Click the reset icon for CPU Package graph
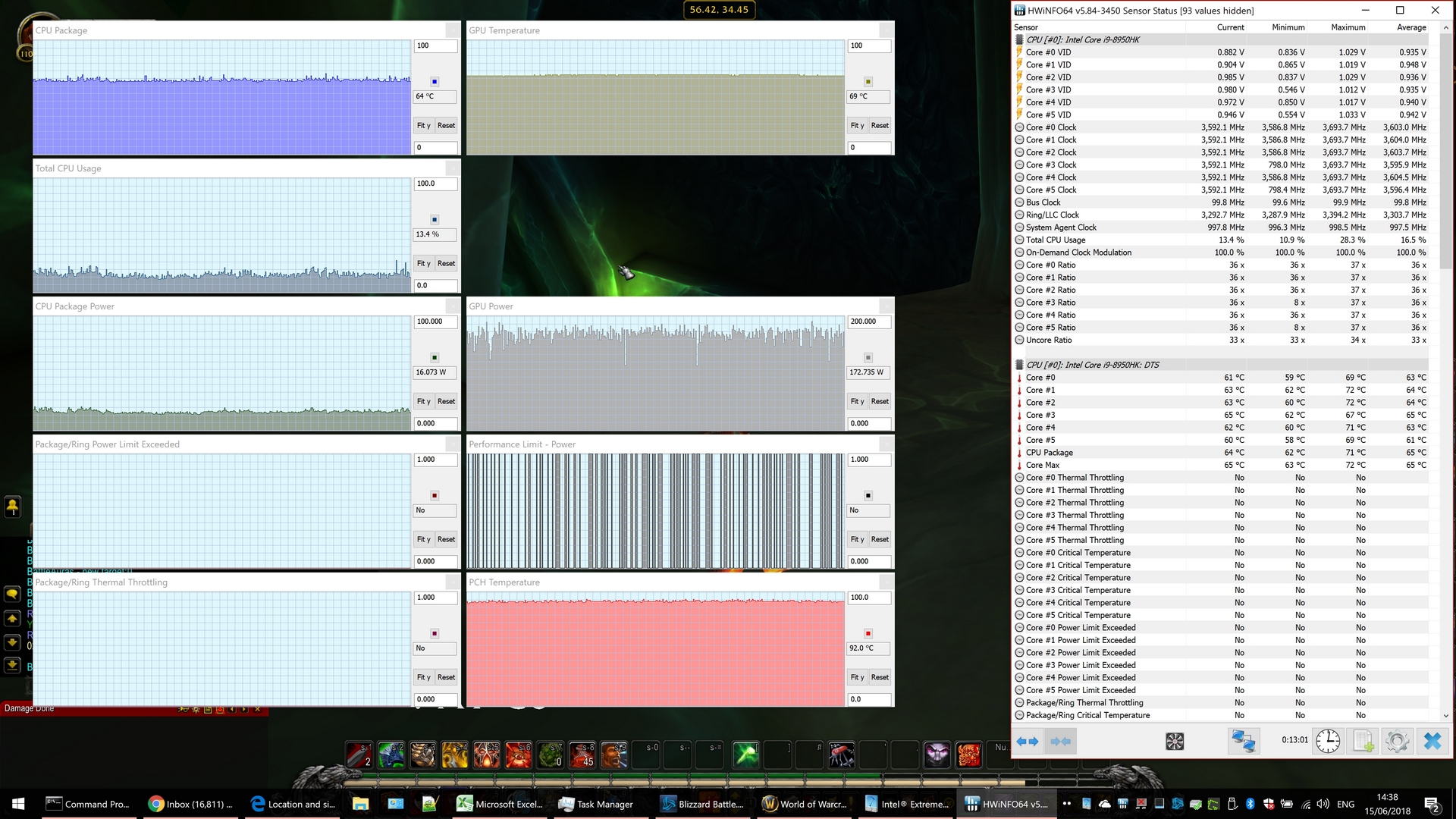Image resolution: width=1456 pixels, height=819 pixels. tap(446, 125)
